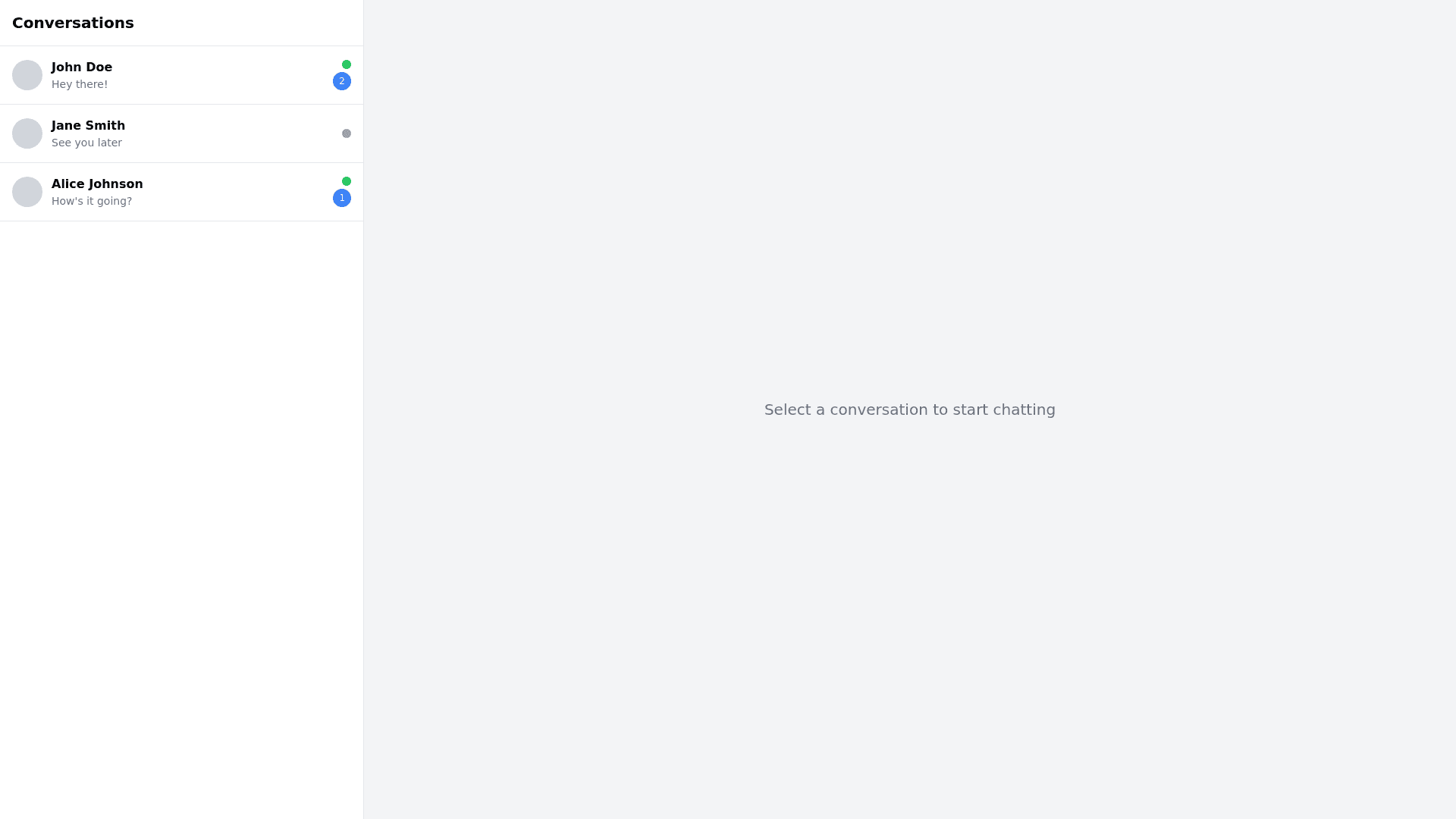This screenshot has height=819, width=1456.
Task: Click the "See you later" message preview
Action: click(x=86, y=143)
